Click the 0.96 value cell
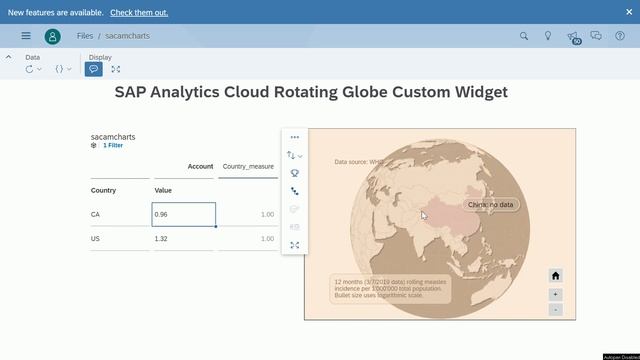 (x=184, y=214)
